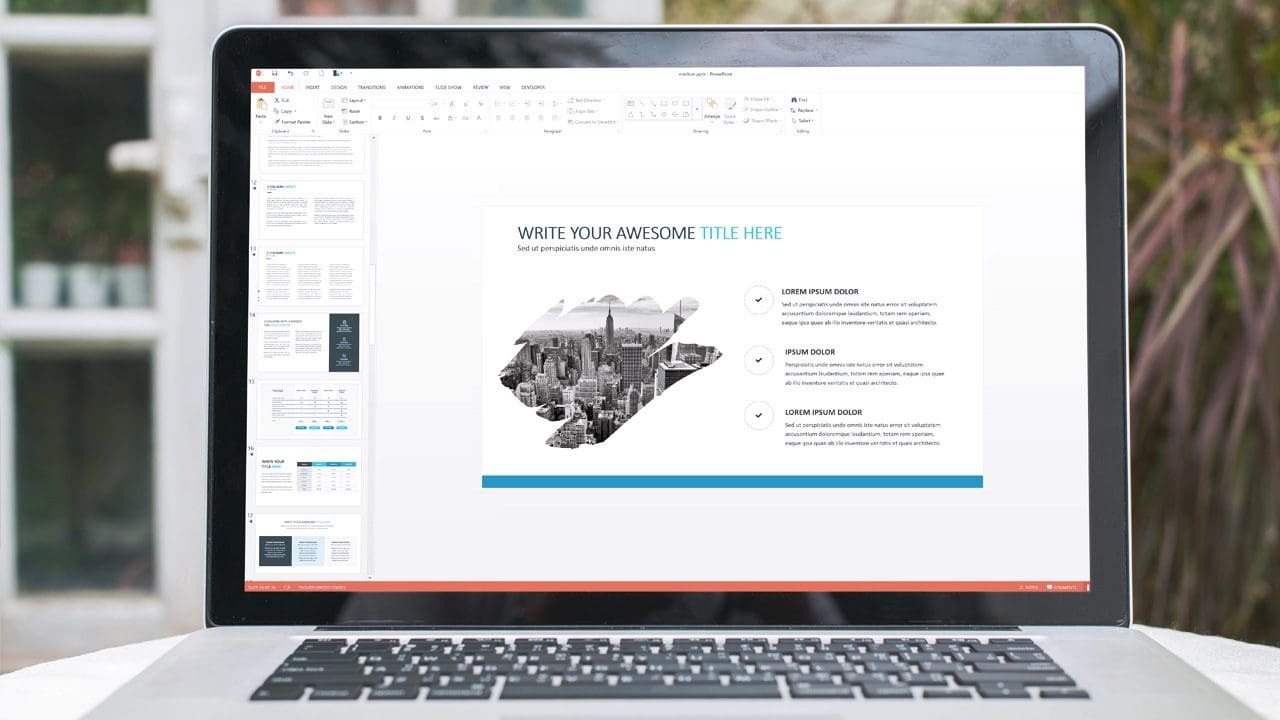Toggle italic formatting
This screenshot has width=1280, height=720.
point(394,118)
